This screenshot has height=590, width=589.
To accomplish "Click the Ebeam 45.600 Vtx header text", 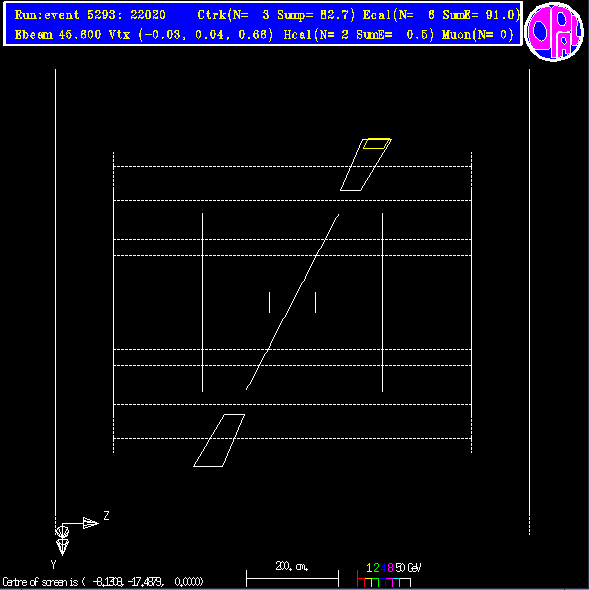I will pos(143,35).
